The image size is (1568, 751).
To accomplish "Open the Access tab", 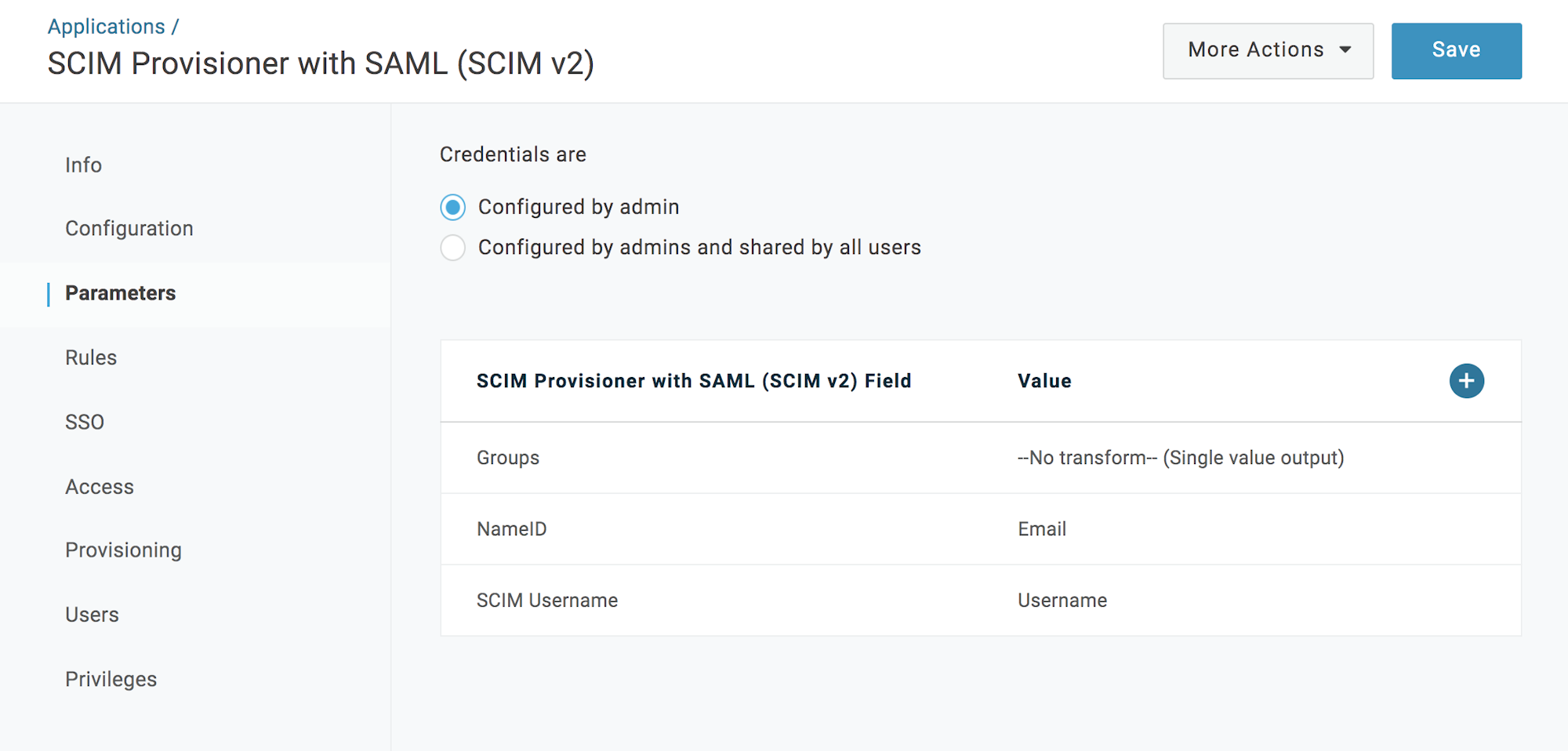I will tap(100, 487).
